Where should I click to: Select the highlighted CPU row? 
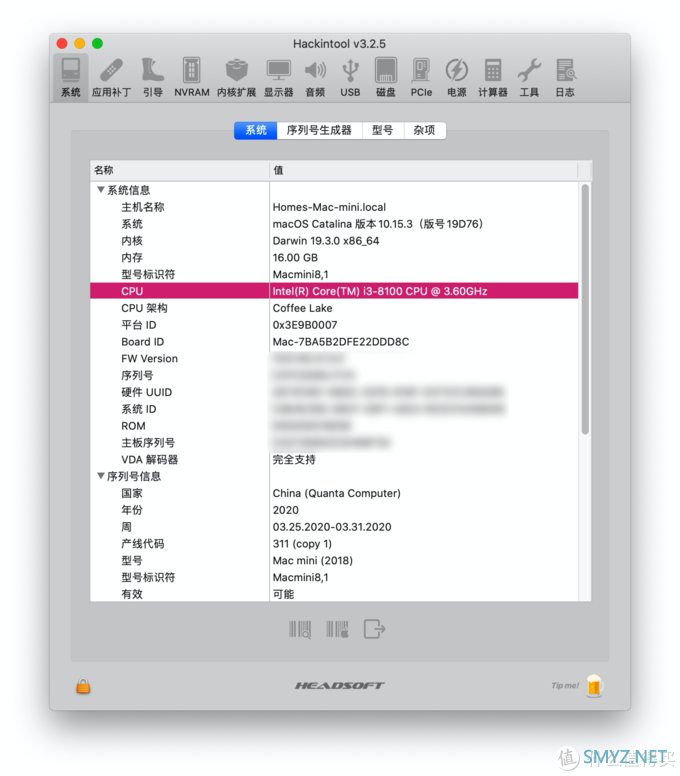click(x=334, y=291)
